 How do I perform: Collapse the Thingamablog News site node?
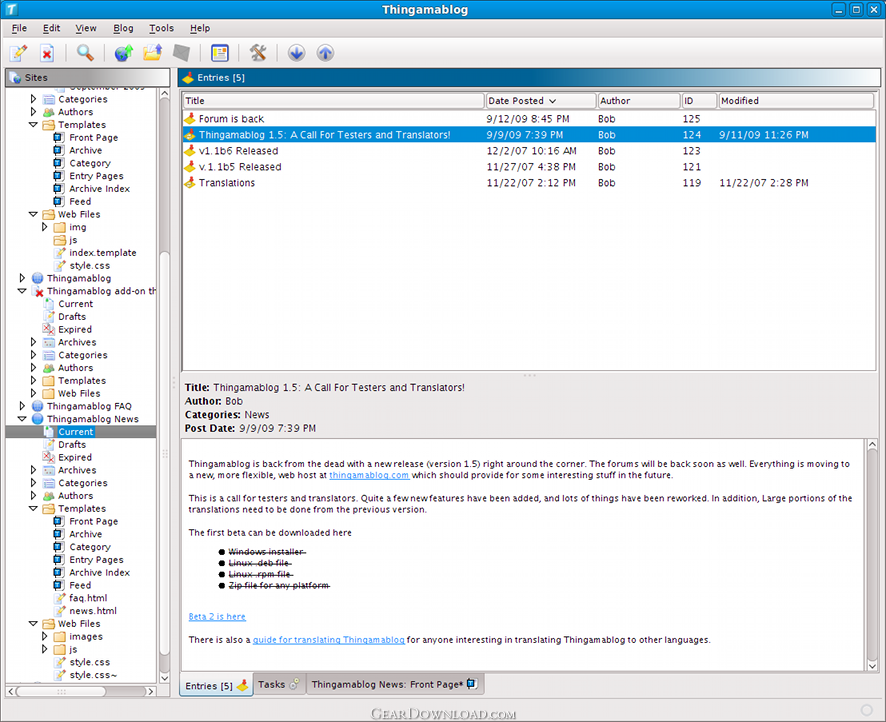[x=22, y=419]
